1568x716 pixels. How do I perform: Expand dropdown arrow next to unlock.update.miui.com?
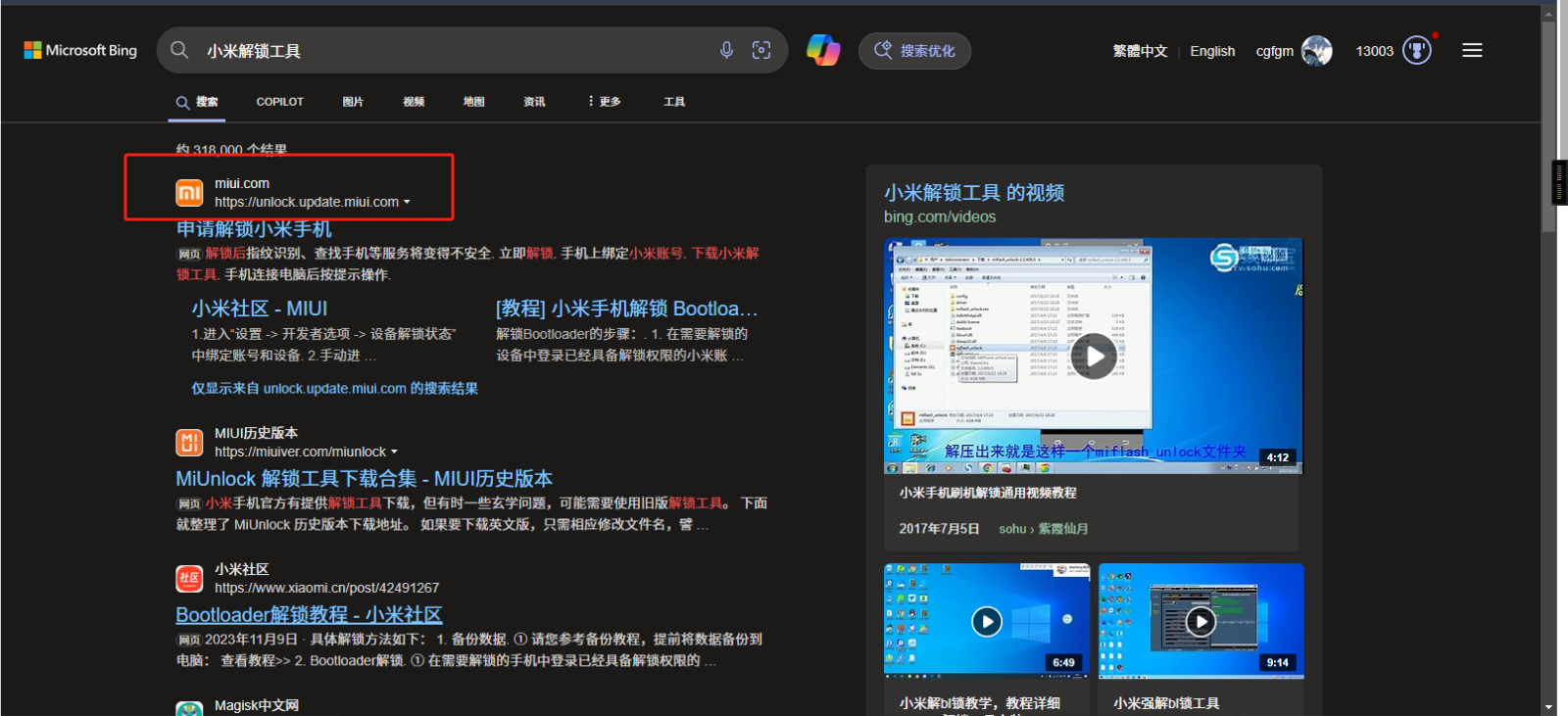coord(407,203)
